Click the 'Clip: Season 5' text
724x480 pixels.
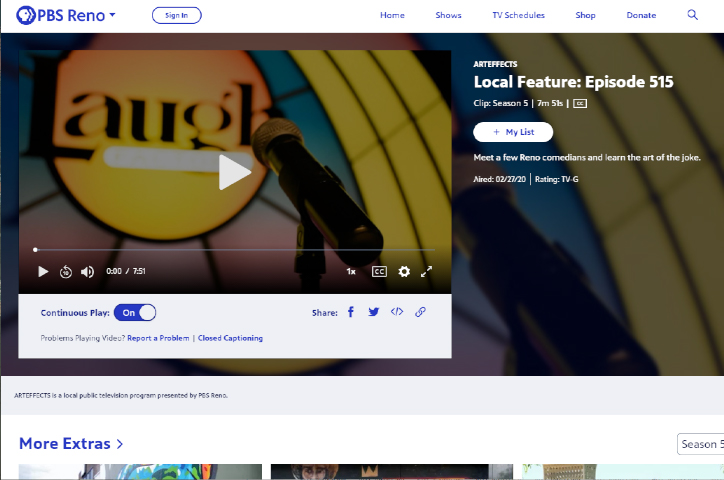click(501, 103)
